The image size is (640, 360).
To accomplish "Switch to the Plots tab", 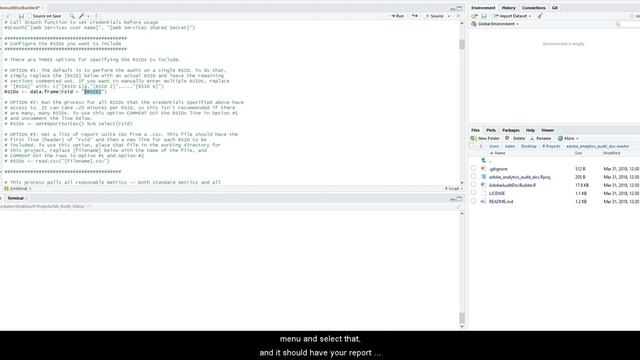I will pyautogui.click(x=491, y=130).
